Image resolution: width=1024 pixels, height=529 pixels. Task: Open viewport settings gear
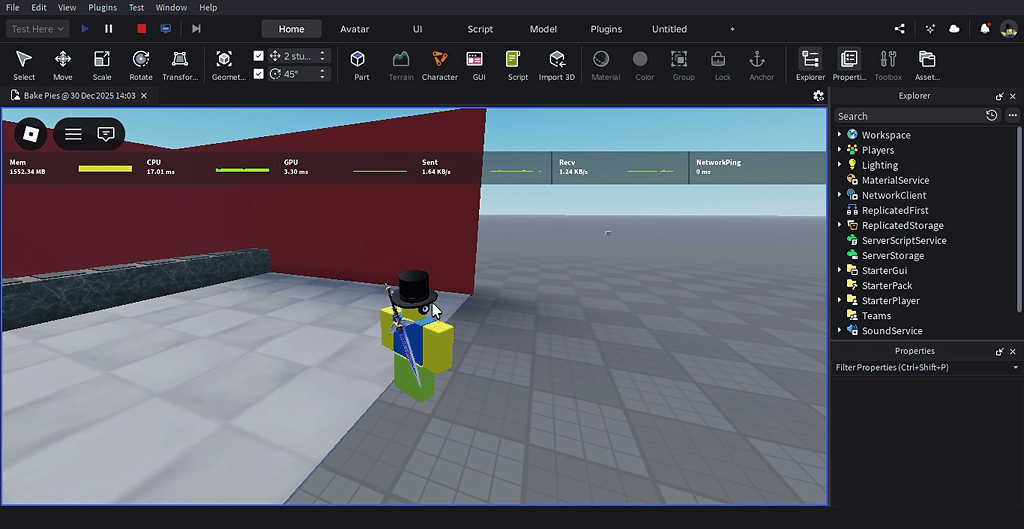click(x=818, y=96)
